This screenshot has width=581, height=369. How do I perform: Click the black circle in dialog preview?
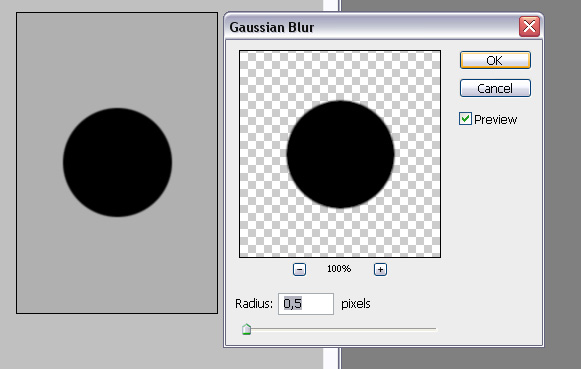point(340,154)
